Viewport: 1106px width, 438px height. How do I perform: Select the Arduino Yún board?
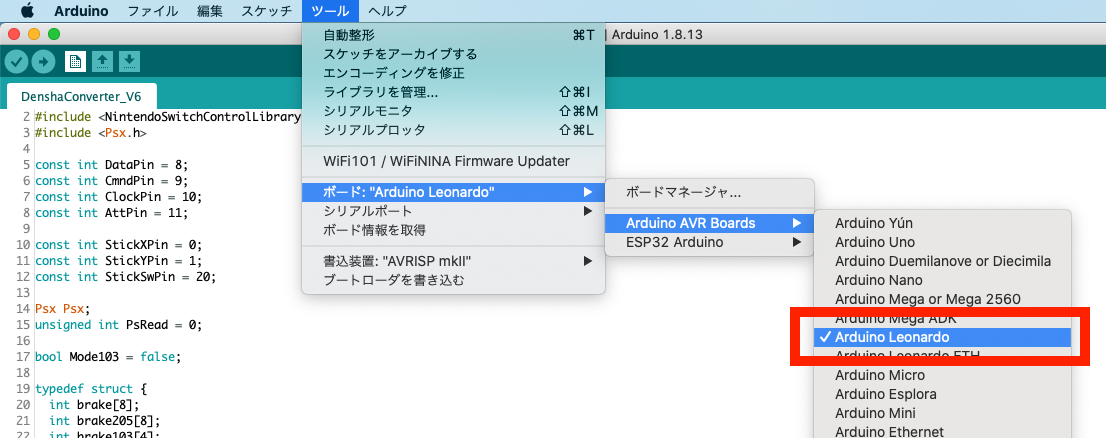(x=942, y=223)
